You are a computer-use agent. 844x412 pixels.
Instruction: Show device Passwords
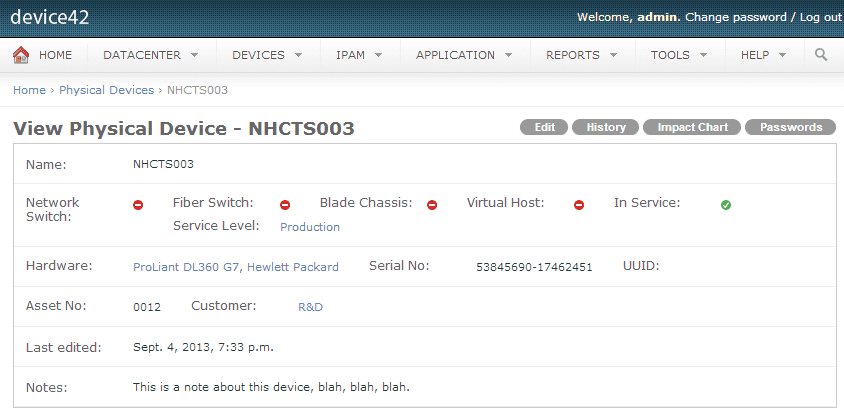pyautogui.click(x=791, y=127)
